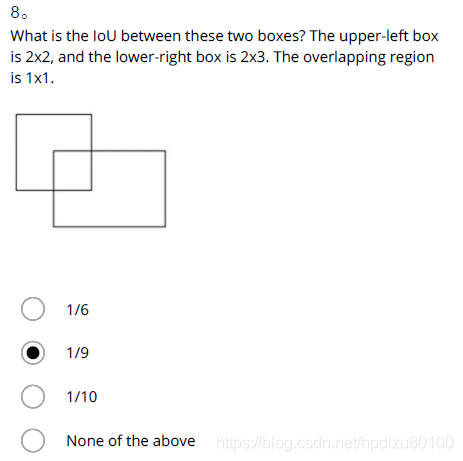
Task: Choose the 1/10 radio button
Action: pos(33,397)
